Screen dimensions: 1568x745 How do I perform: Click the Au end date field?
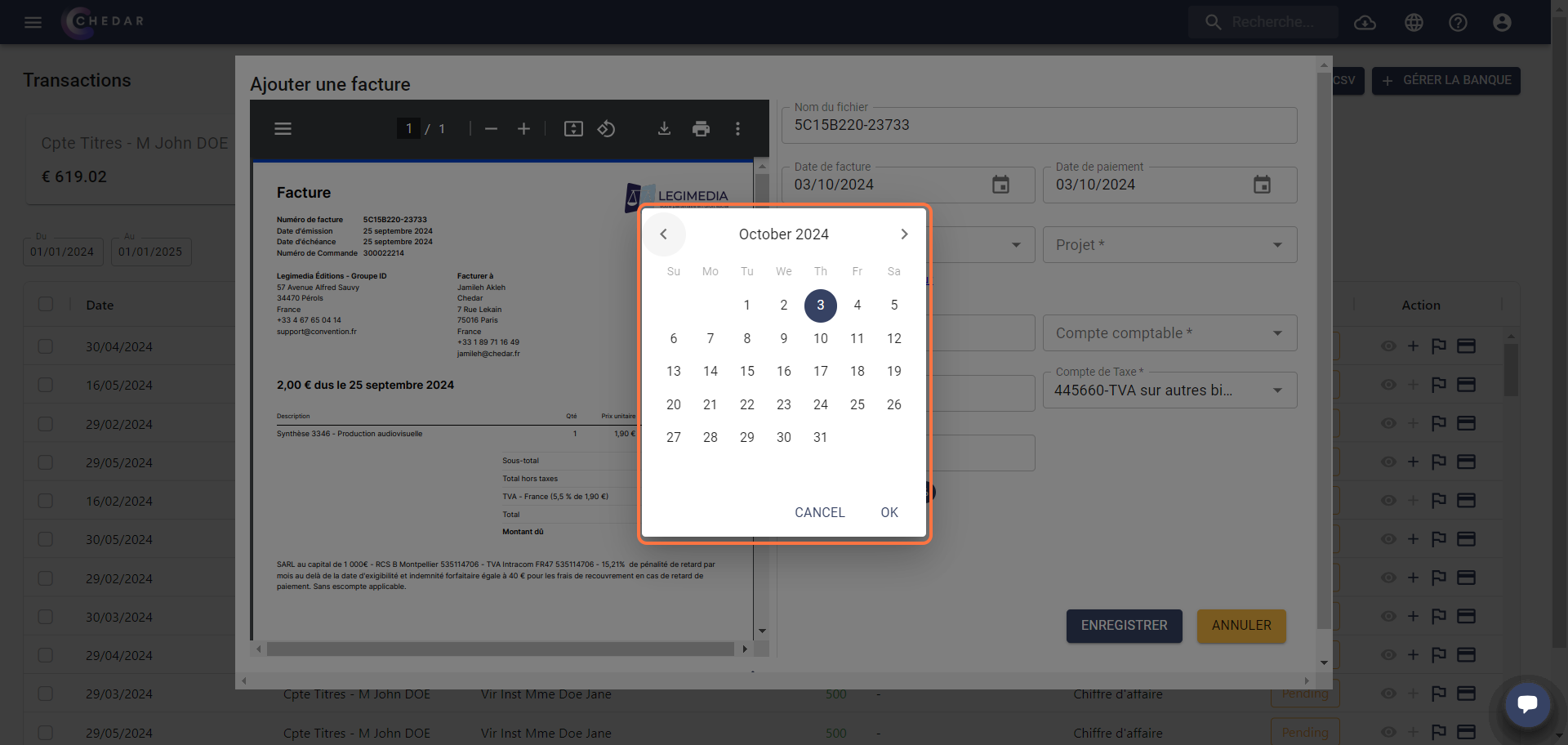click(x=151, y=252)
